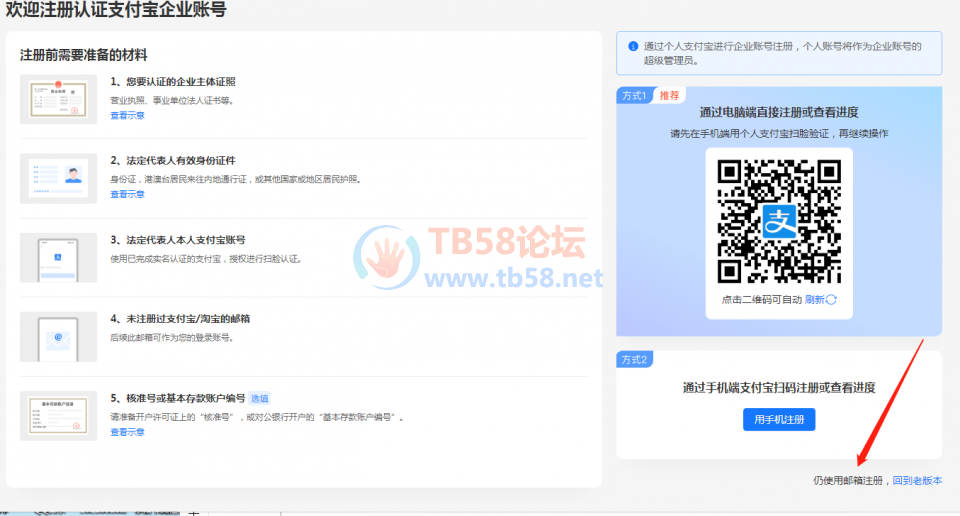960x516 pixels.
Task: Click the 选填 tag next to item 5
Action: (260, 398)
